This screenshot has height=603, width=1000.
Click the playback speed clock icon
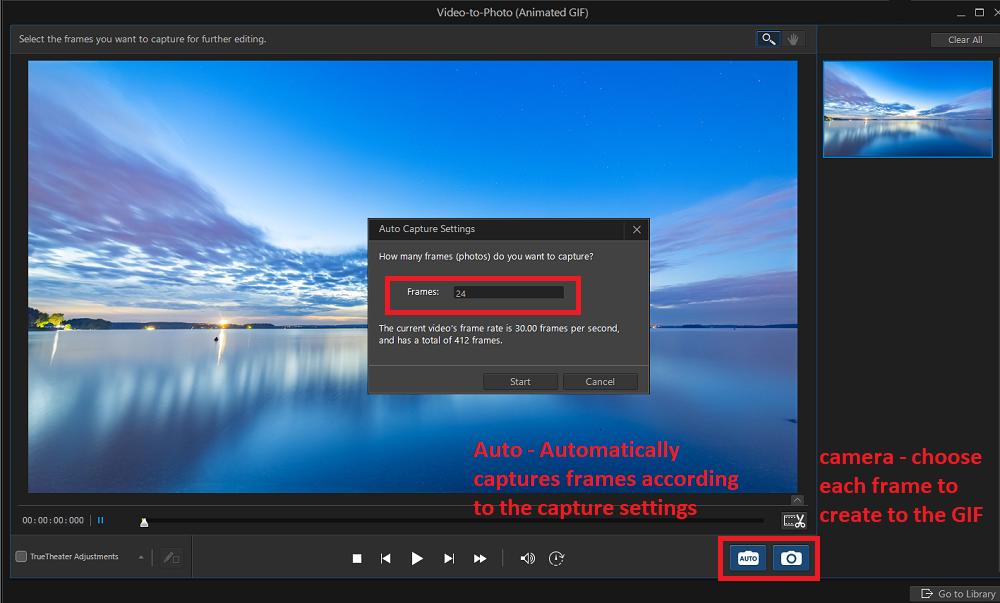pos(556,558)
